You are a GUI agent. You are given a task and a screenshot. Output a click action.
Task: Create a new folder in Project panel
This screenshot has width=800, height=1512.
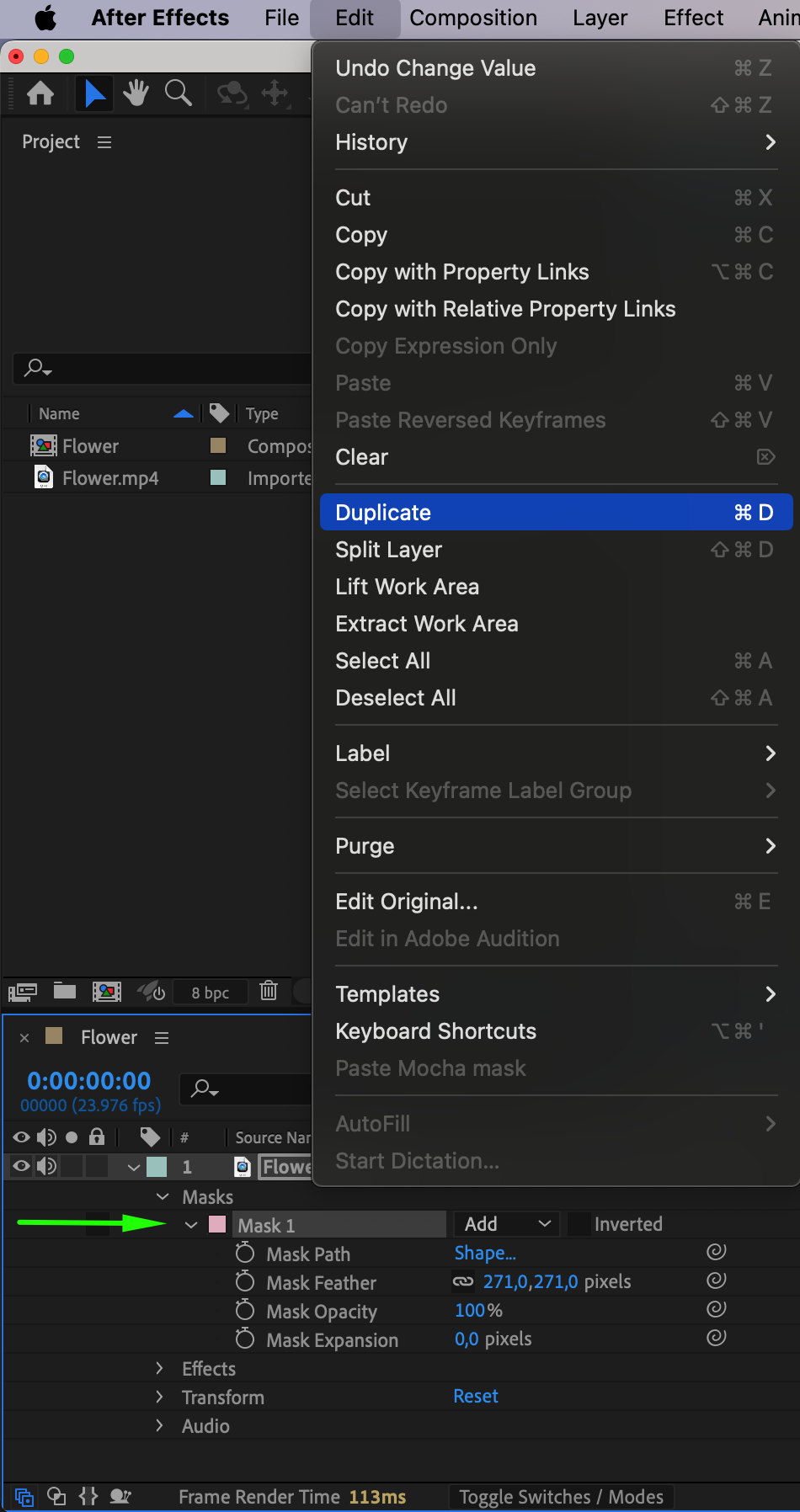coord(65,991)
